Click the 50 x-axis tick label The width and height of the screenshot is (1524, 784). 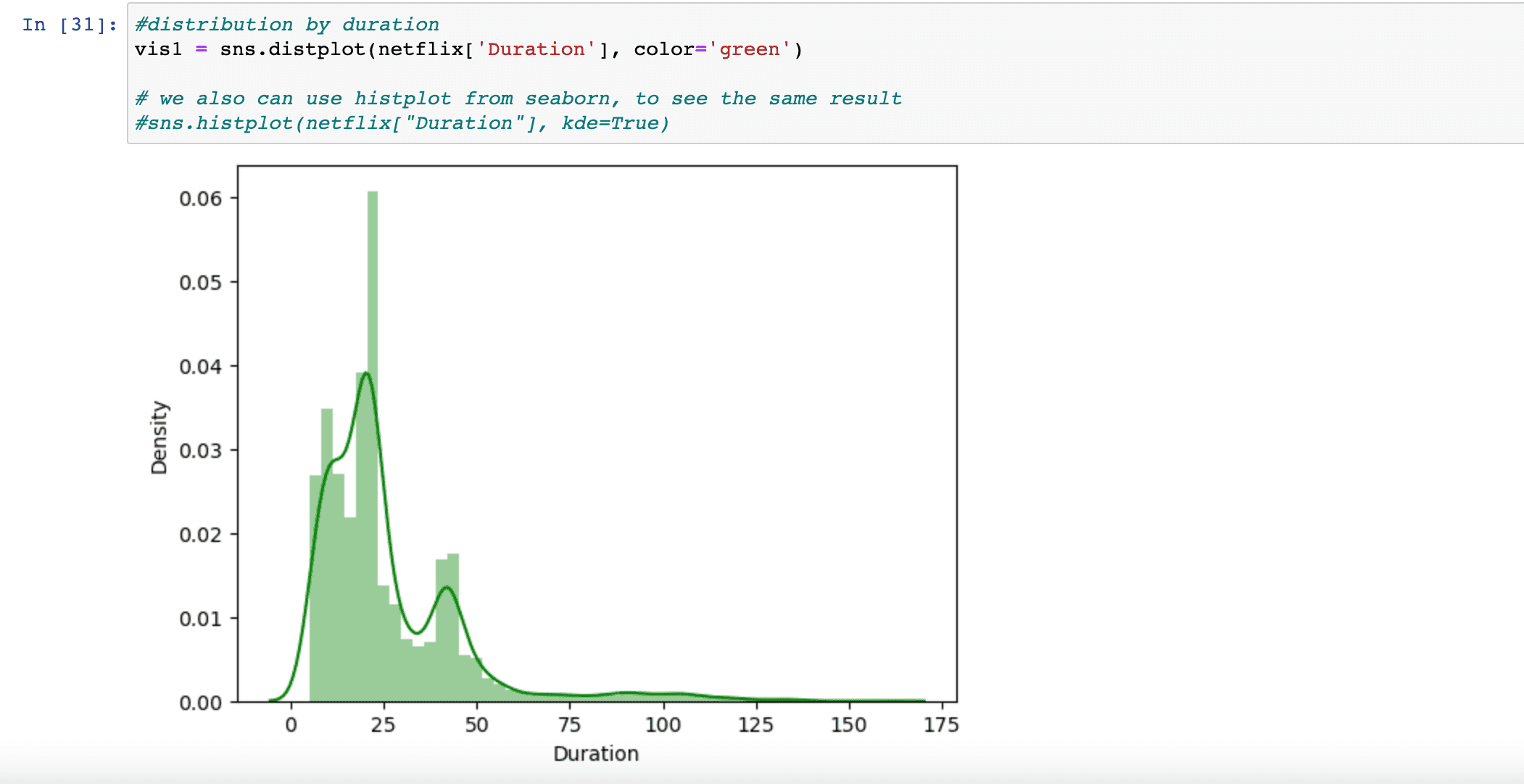point(476,725)
